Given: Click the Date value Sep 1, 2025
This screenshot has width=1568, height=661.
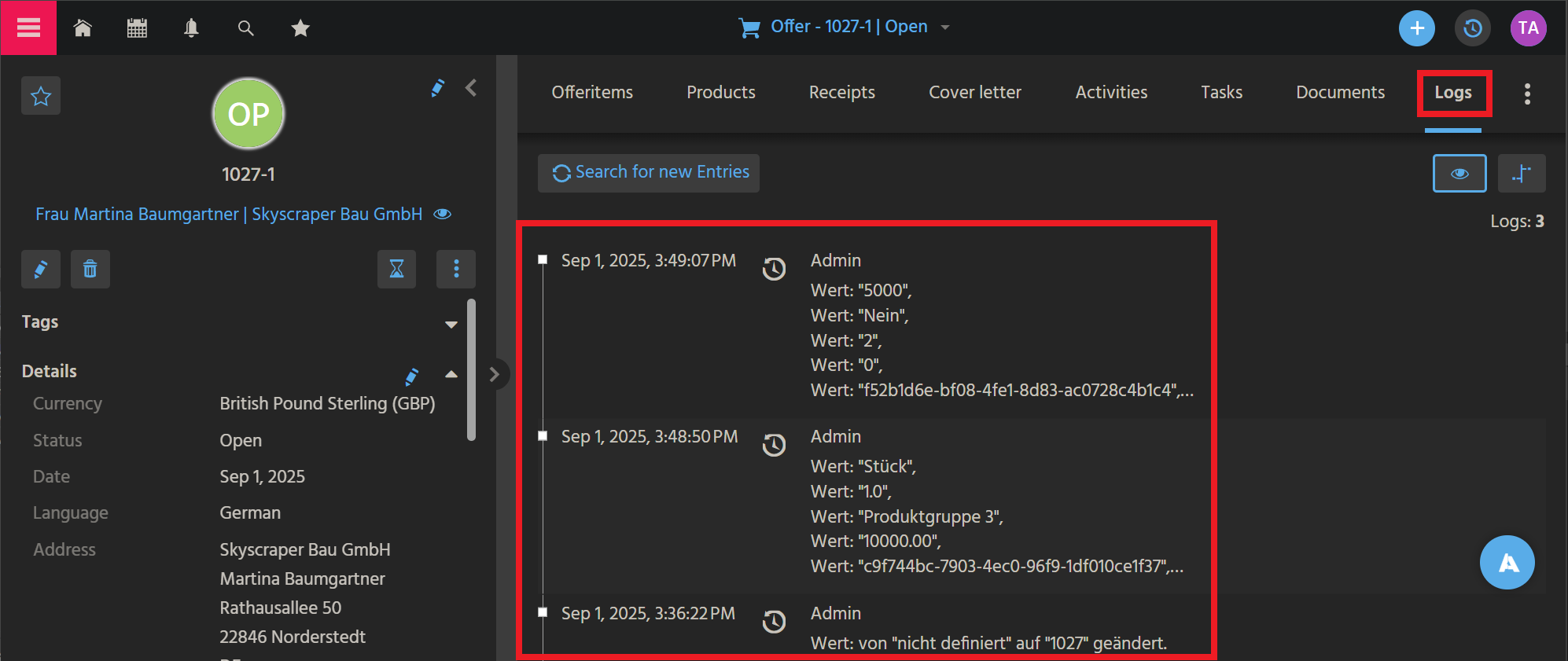Looking at the screenshot, I should (x=262, y=476).
